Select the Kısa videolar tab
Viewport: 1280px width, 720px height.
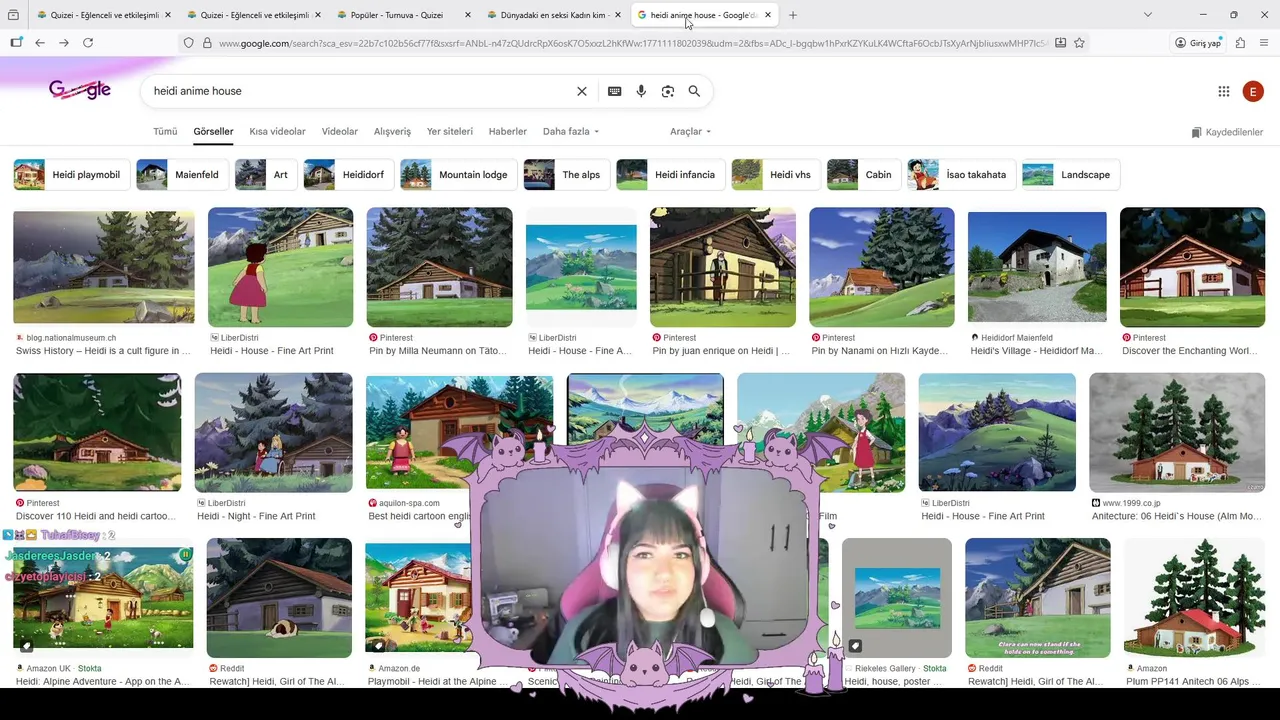click(277, 131)
